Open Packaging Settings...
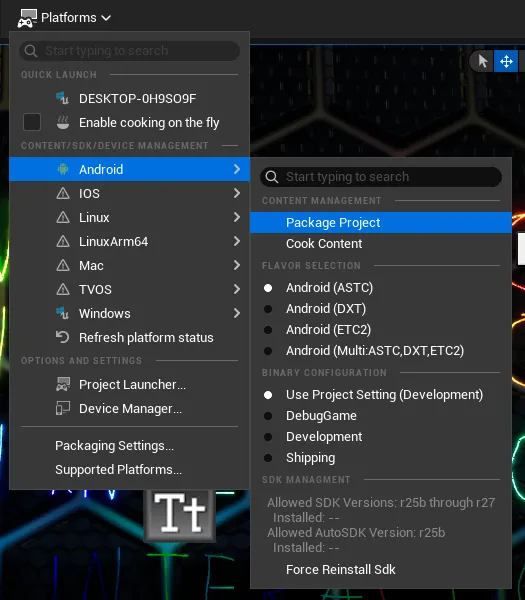Image resolution: width=525 pixels, height=600 pixels. 129,446
